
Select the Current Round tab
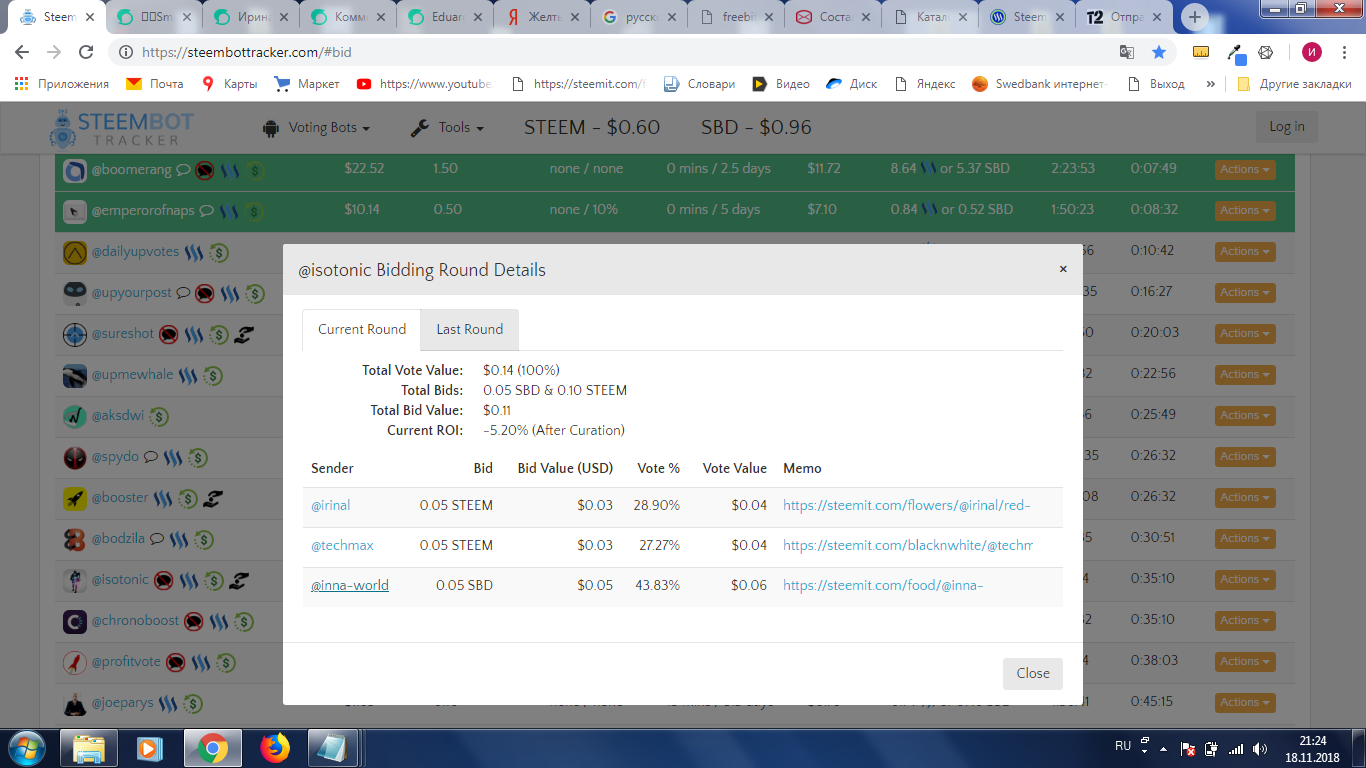point(362,329)
